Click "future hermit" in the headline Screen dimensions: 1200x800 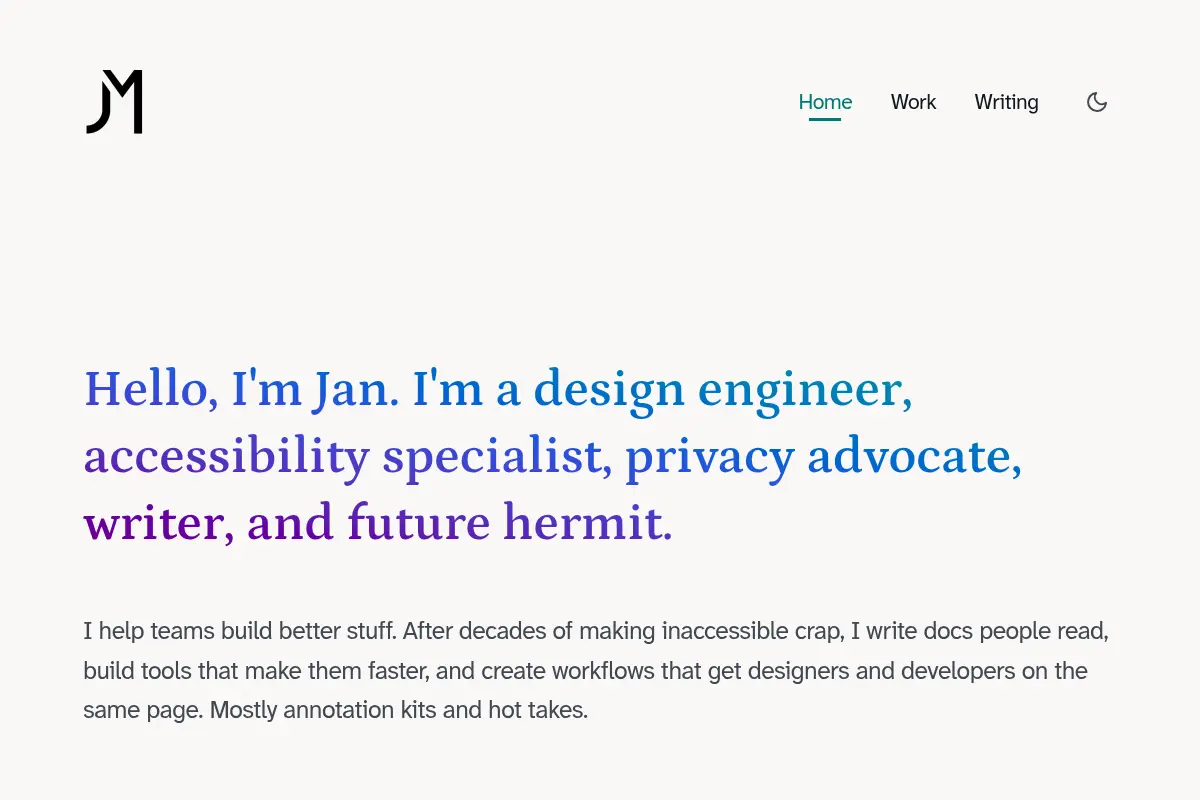505,523
